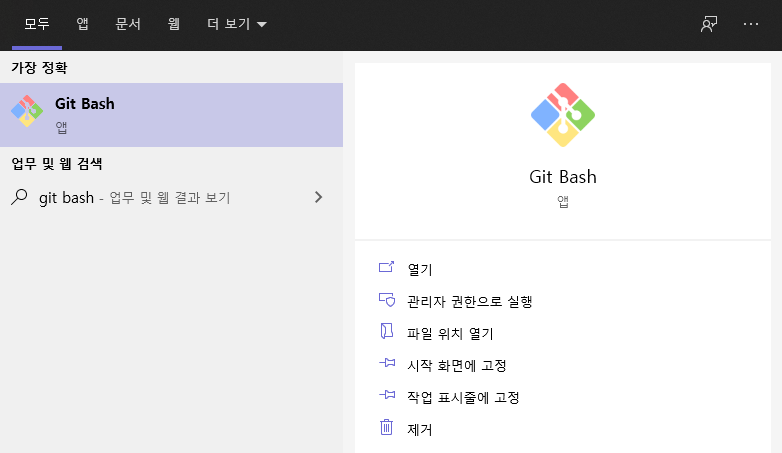Select the 모두 tab

(37, 24)
